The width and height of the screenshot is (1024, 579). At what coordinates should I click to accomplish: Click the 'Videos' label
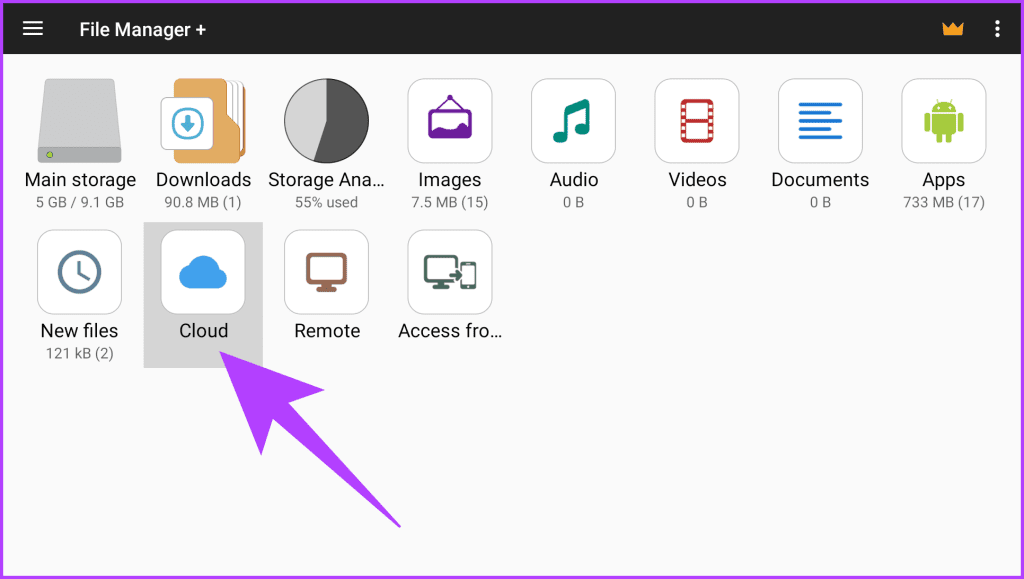pyautogui.click(x=697, y=180)
